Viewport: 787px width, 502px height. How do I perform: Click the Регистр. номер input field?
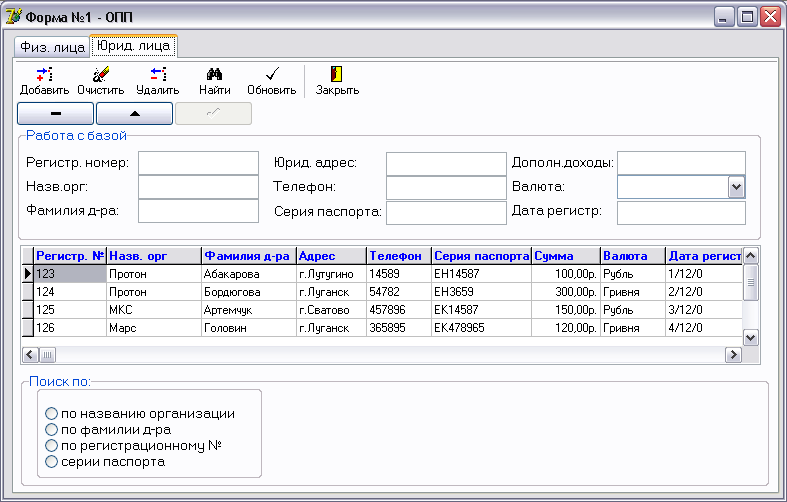pos(198,163)
